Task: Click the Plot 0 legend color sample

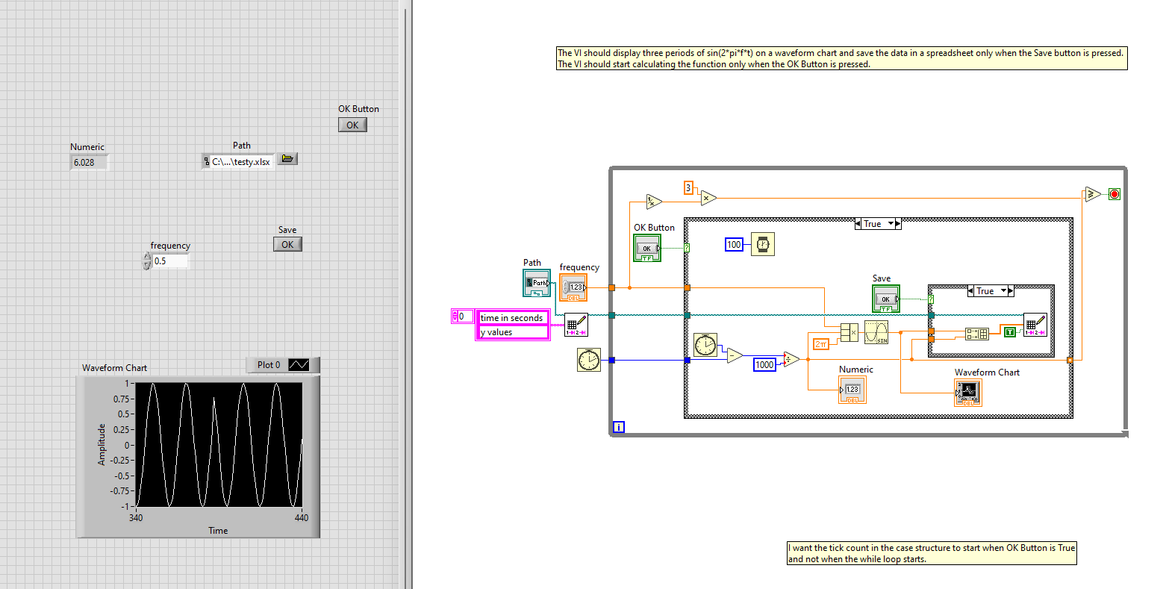Action: point(299,364)
